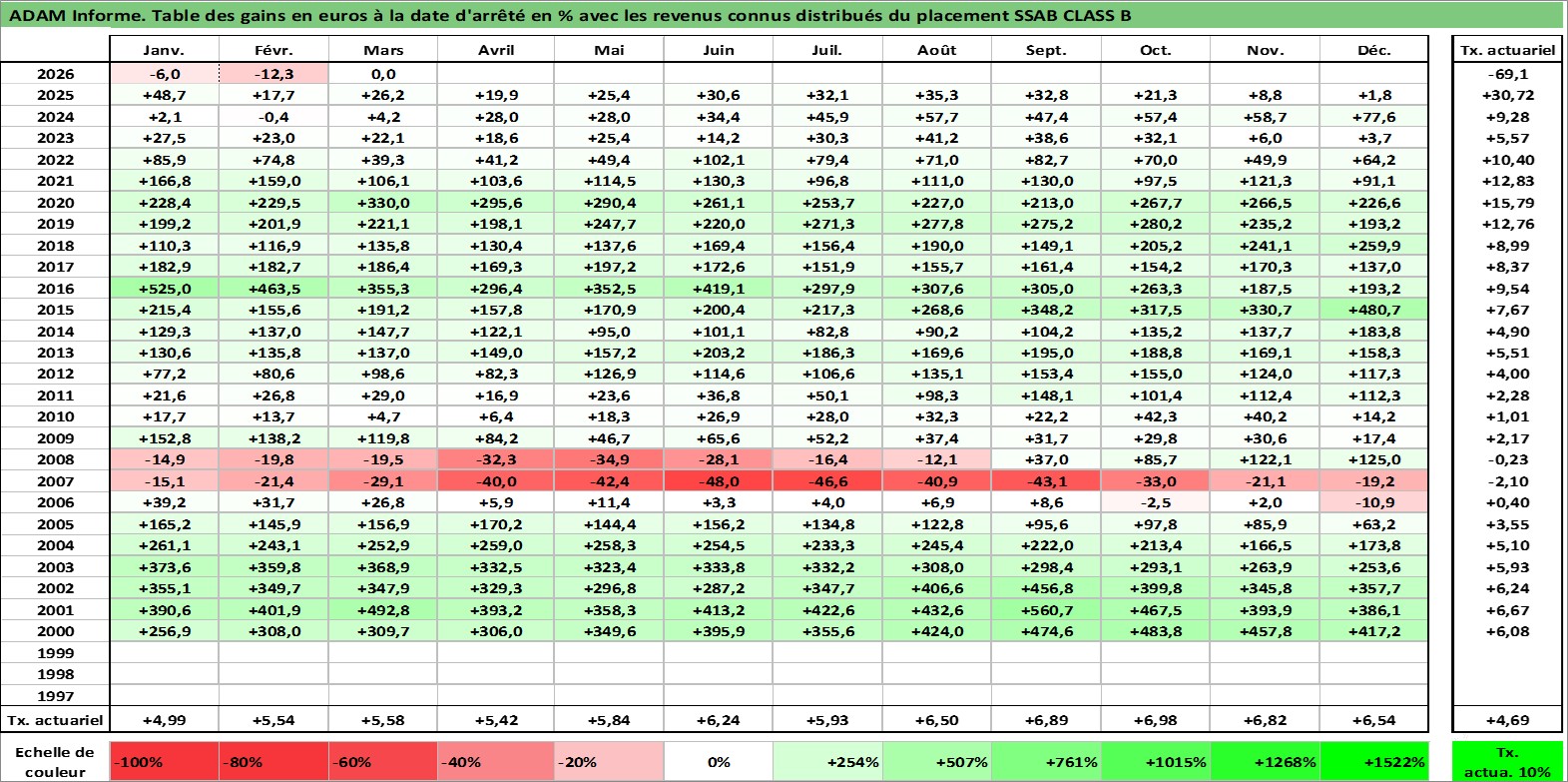Click the '+348,2' cell for Sept. 2015
The height and width of the screenshot is (782, 1568).
pos(1046,310)
